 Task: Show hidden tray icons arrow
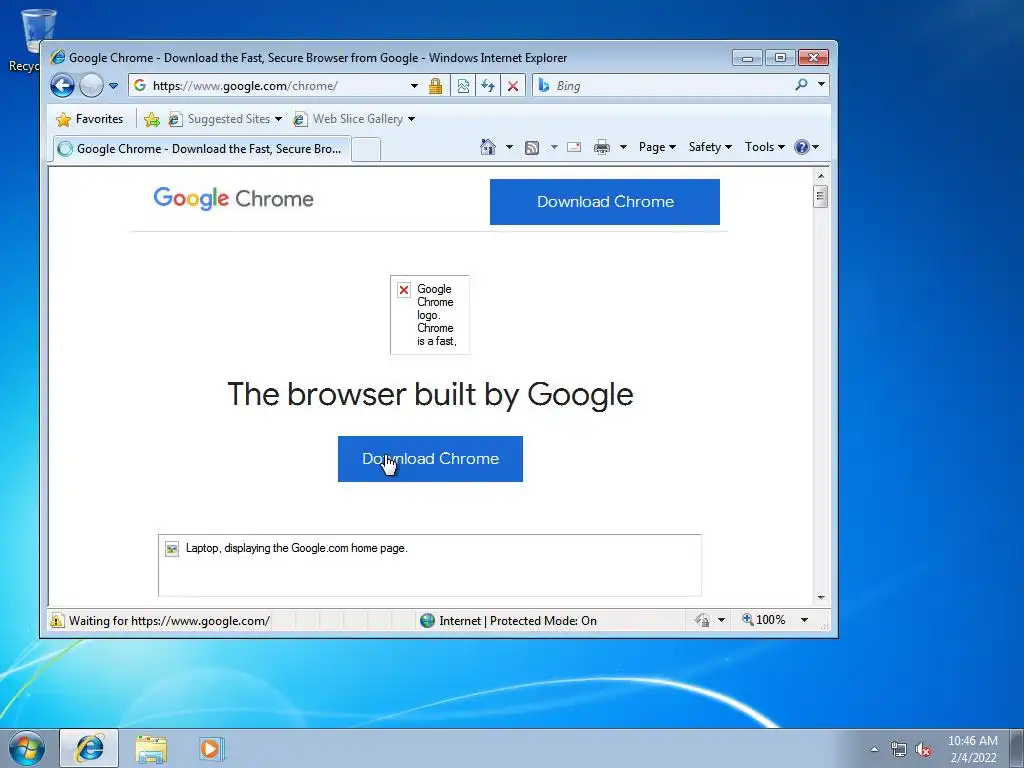click(874, 749)
